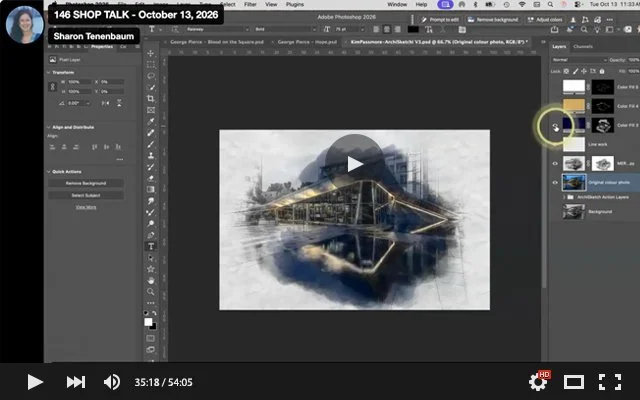Set text alignment to right

[397, 29]
